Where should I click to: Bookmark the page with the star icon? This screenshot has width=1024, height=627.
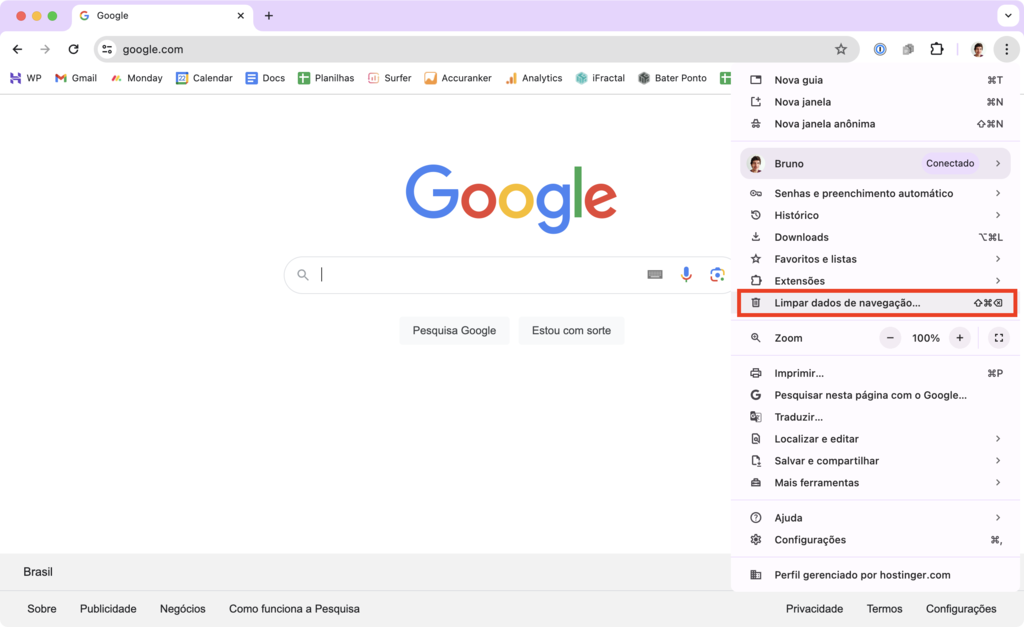pyautogui.click(x=841, y=48)
